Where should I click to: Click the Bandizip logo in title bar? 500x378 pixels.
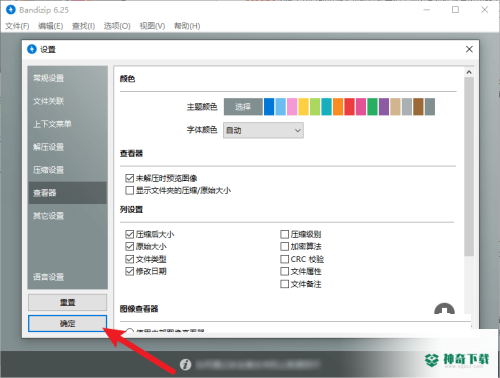(x=11, y=10)
